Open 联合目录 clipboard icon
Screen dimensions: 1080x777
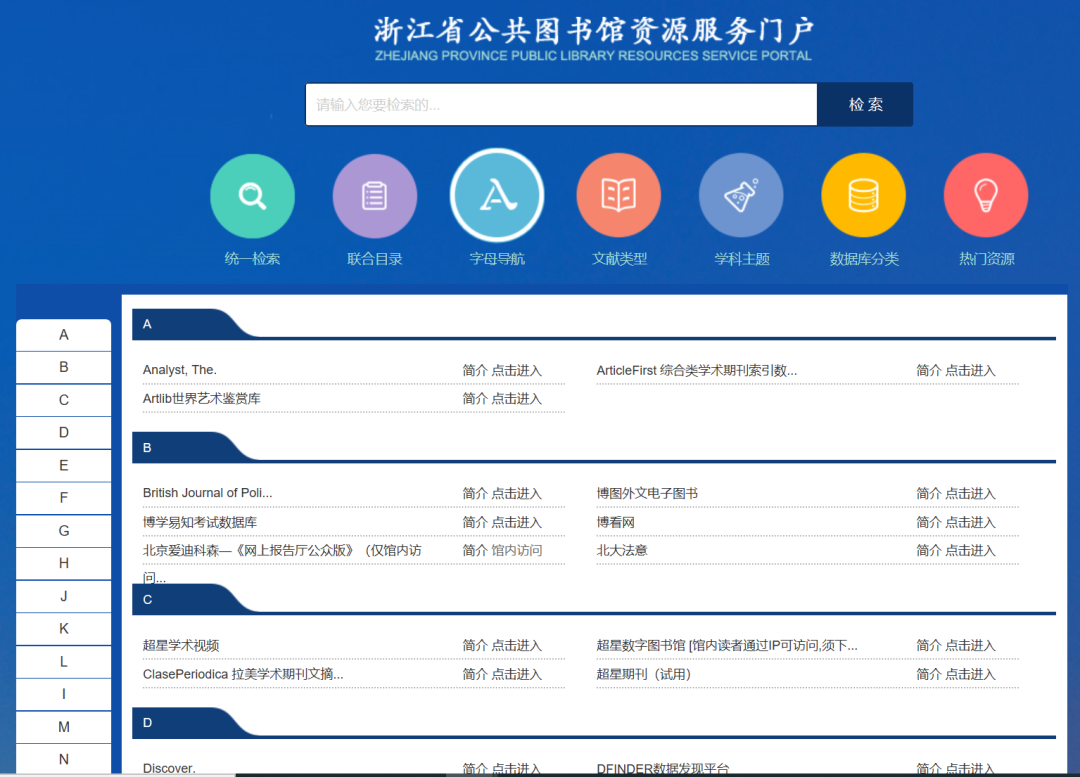pyautogui.click(x=375, y=196)
